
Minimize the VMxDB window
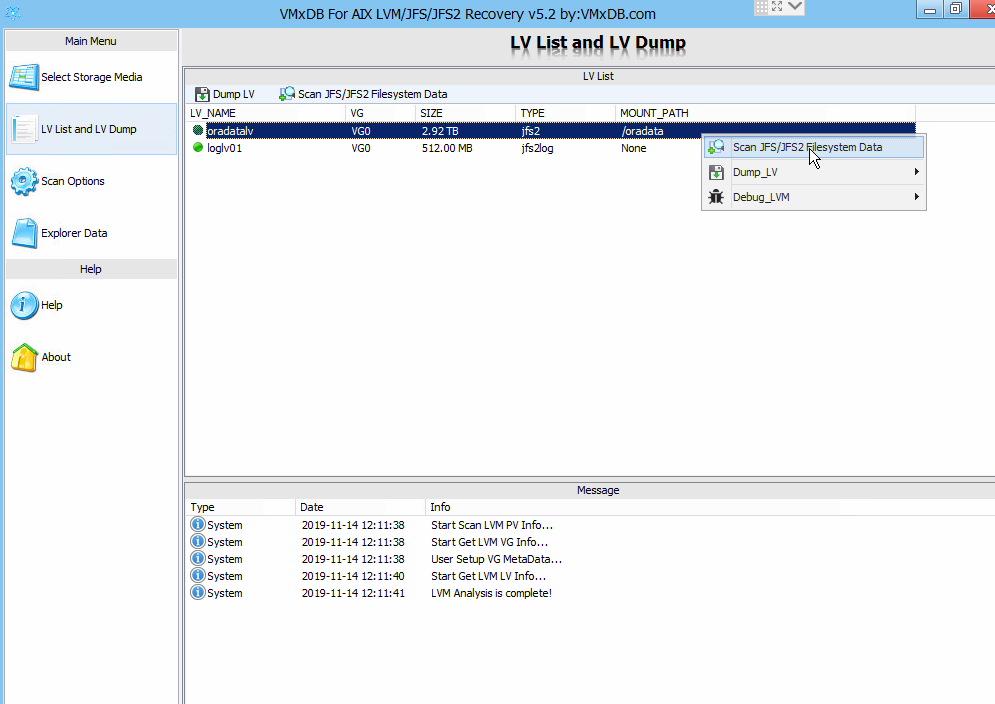(x=930, y=9)
